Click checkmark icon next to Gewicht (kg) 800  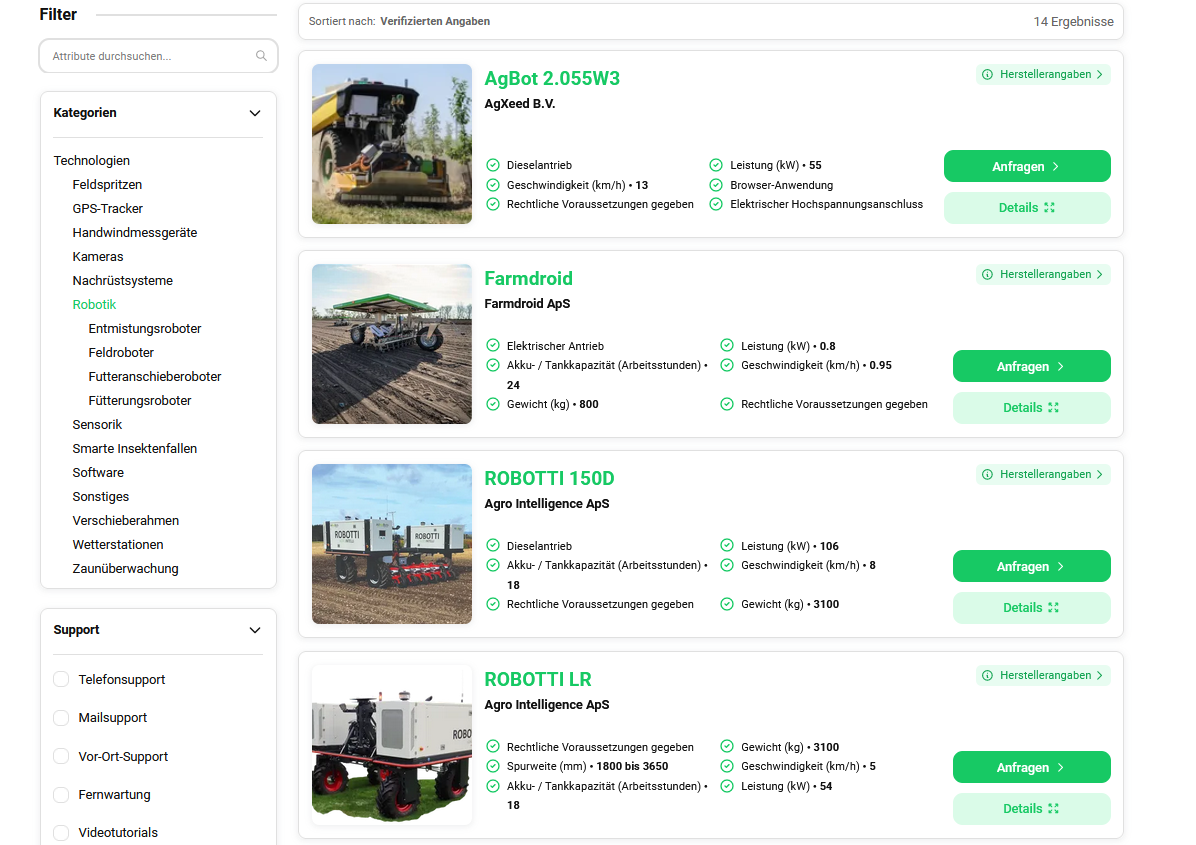(493, 404)
